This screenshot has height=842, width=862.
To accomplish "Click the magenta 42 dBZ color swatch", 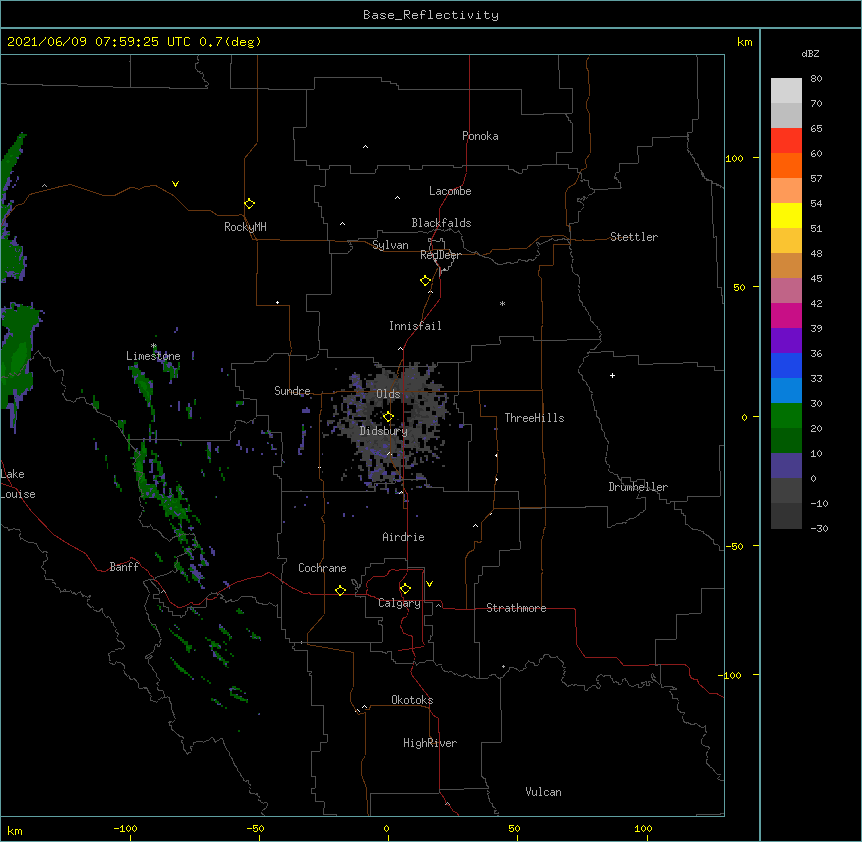I will tap(786, 315).
